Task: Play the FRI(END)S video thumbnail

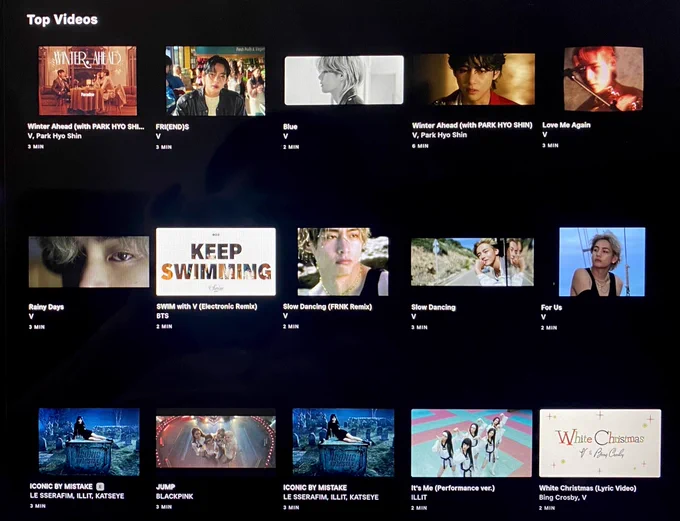Action: tap(215, 81)
